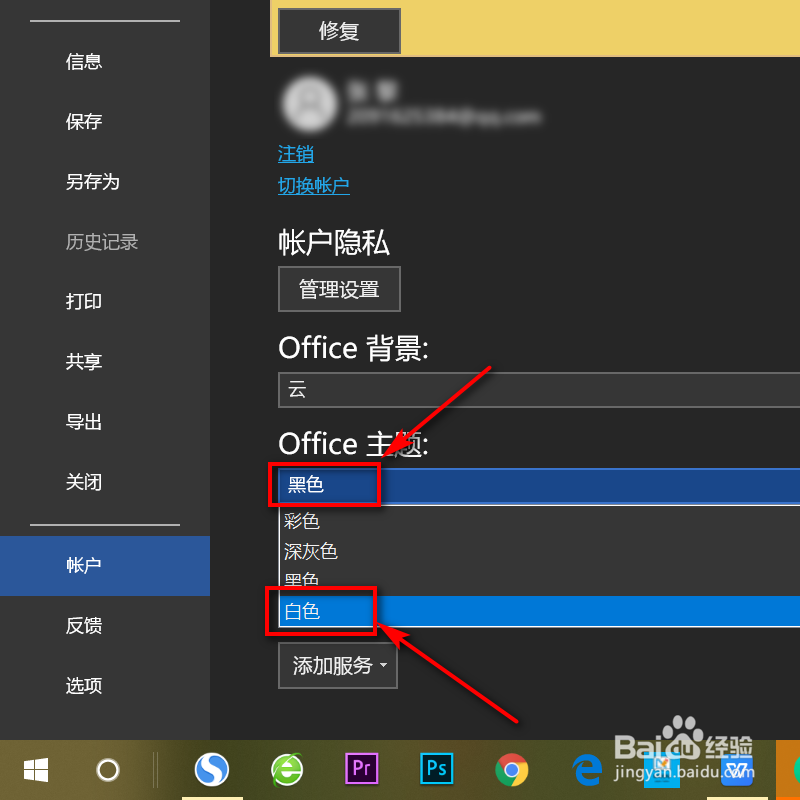800x800 pixels.
Task: Open Microsoft Edge from the taskbar
Action: point(586,769)
